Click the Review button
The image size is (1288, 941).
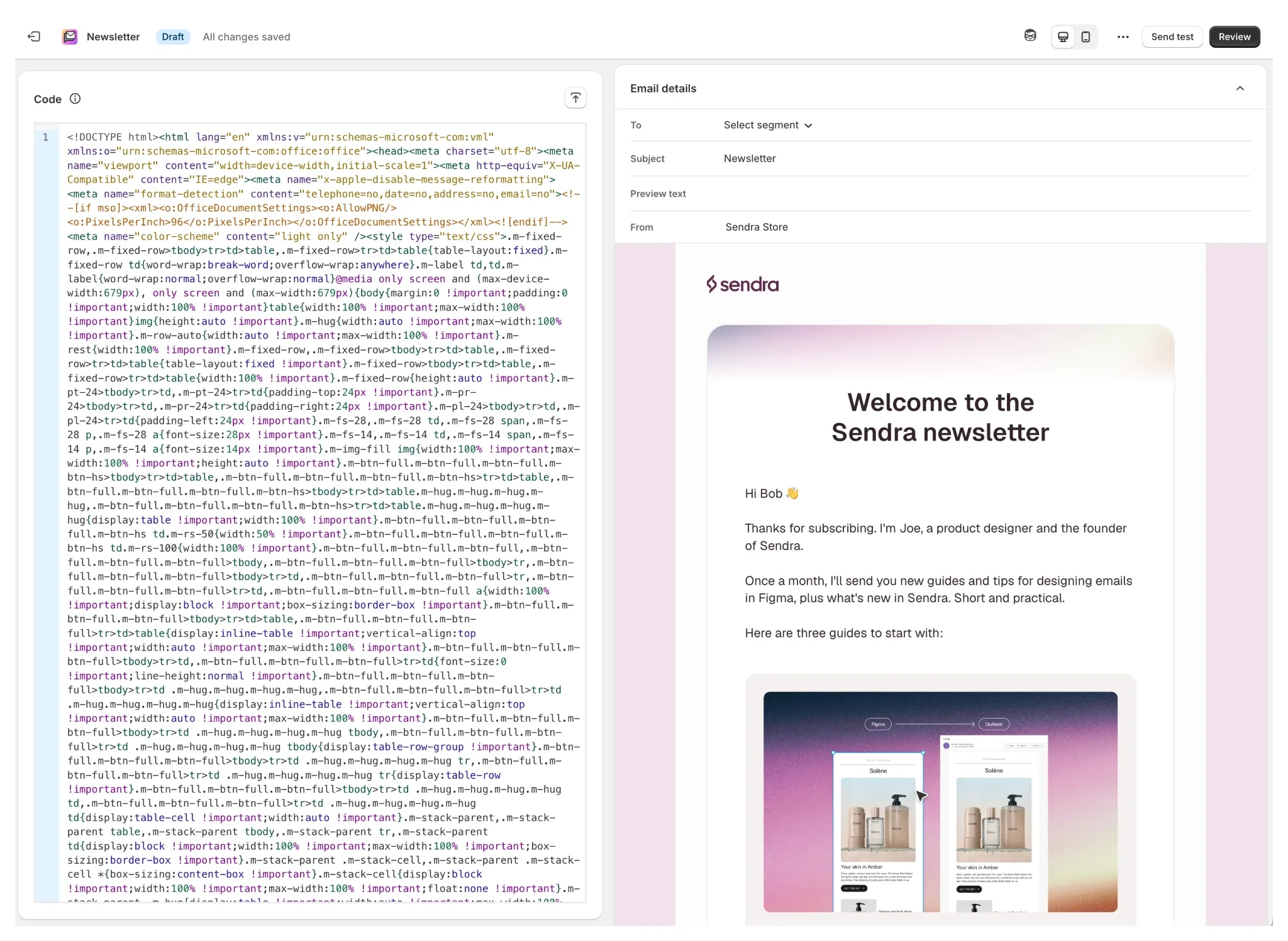[x=1234, y=36]
